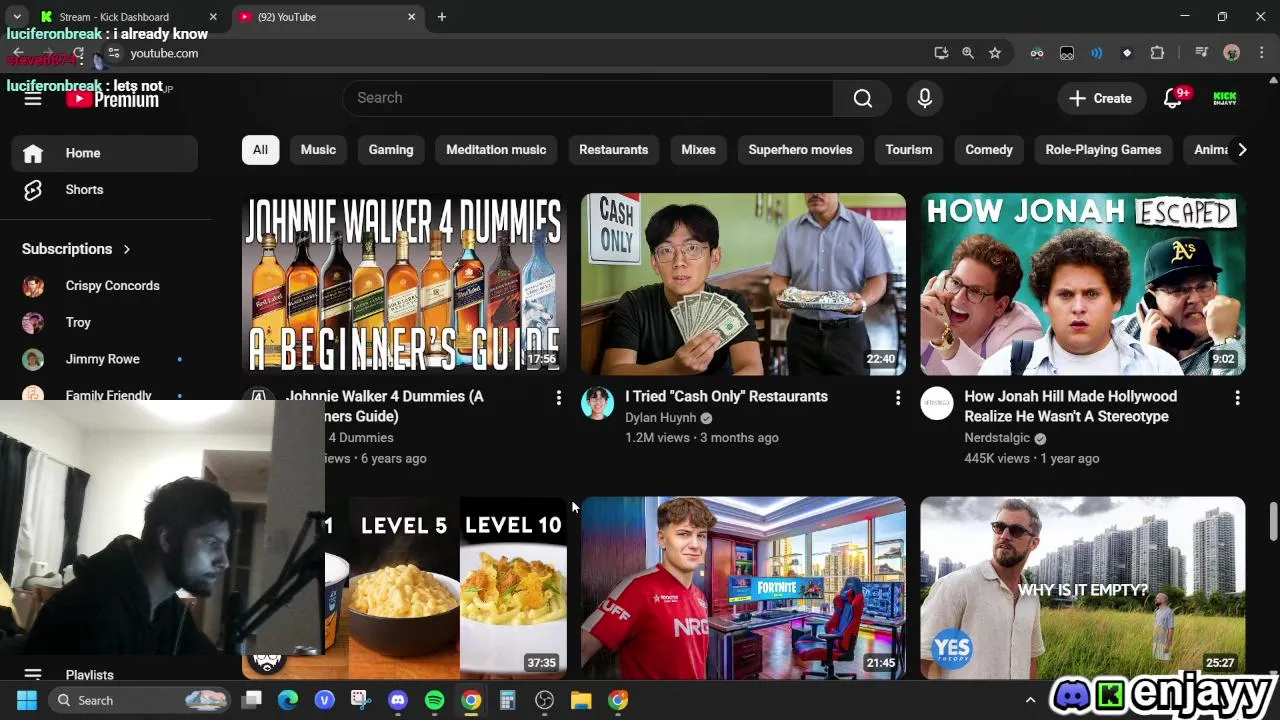Open the media controls music-note icon

pyautogui.click(x=1202, y=53)
